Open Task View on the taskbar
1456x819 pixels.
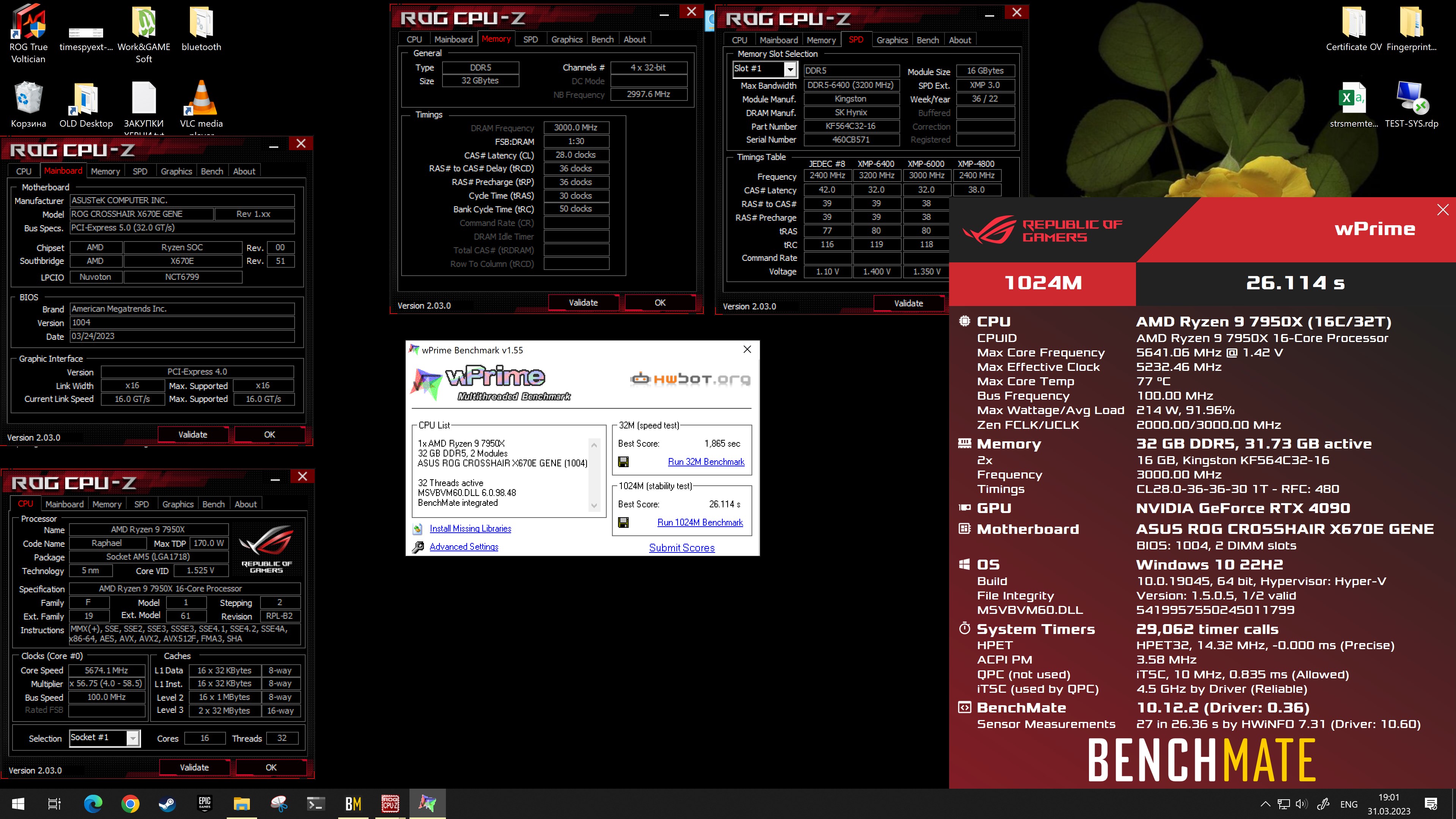point(54,804)
